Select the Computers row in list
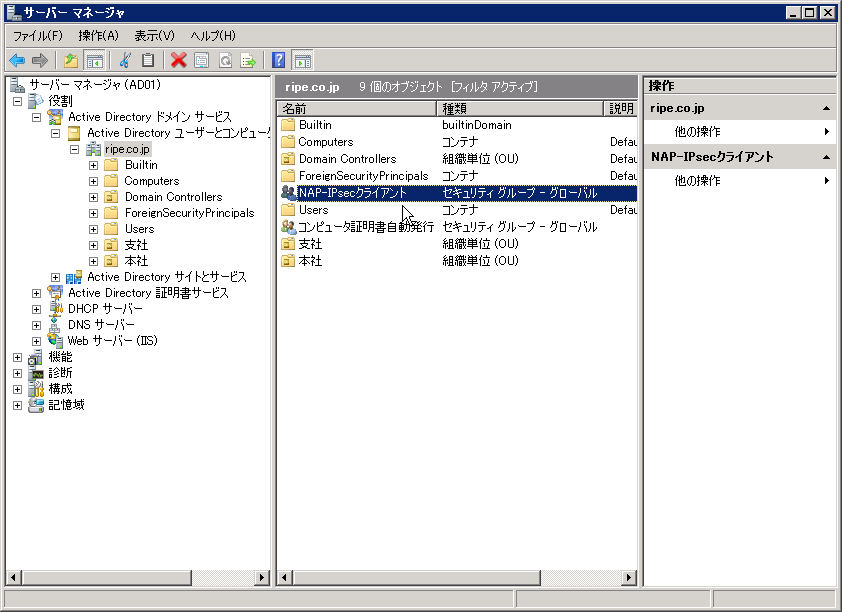This screenshot has height=612, width=842. [458, 142]
